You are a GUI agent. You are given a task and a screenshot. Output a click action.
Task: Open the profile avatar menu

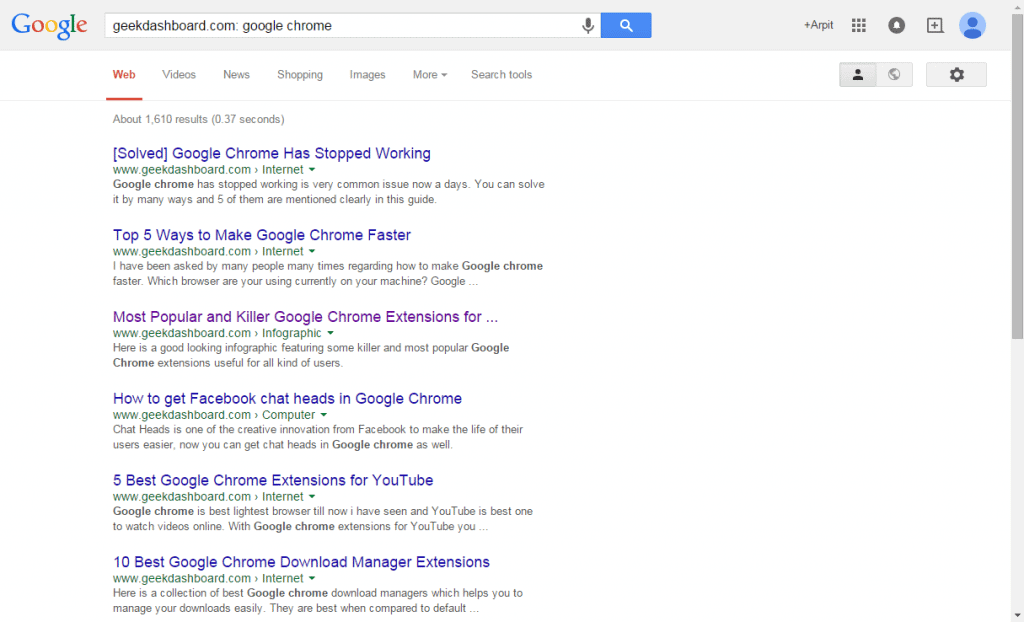pyautogui.click(x=972, y=25)
